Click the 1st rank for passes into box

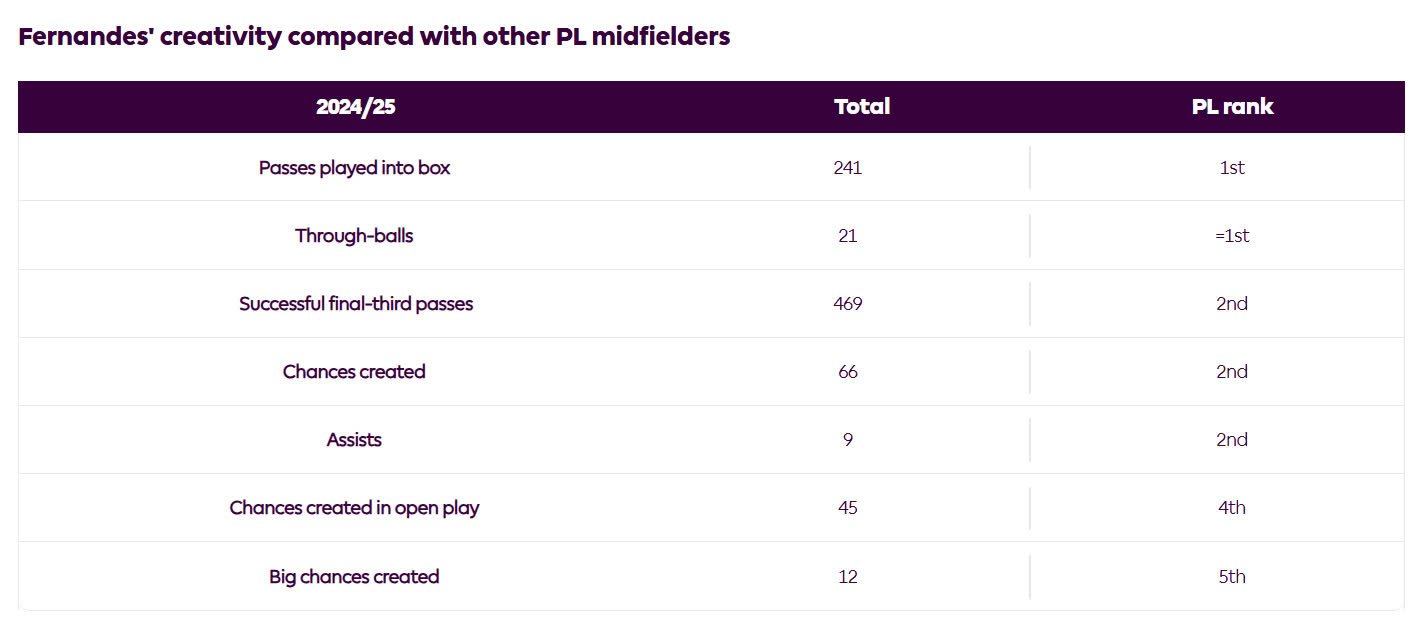coord(1232,168)
